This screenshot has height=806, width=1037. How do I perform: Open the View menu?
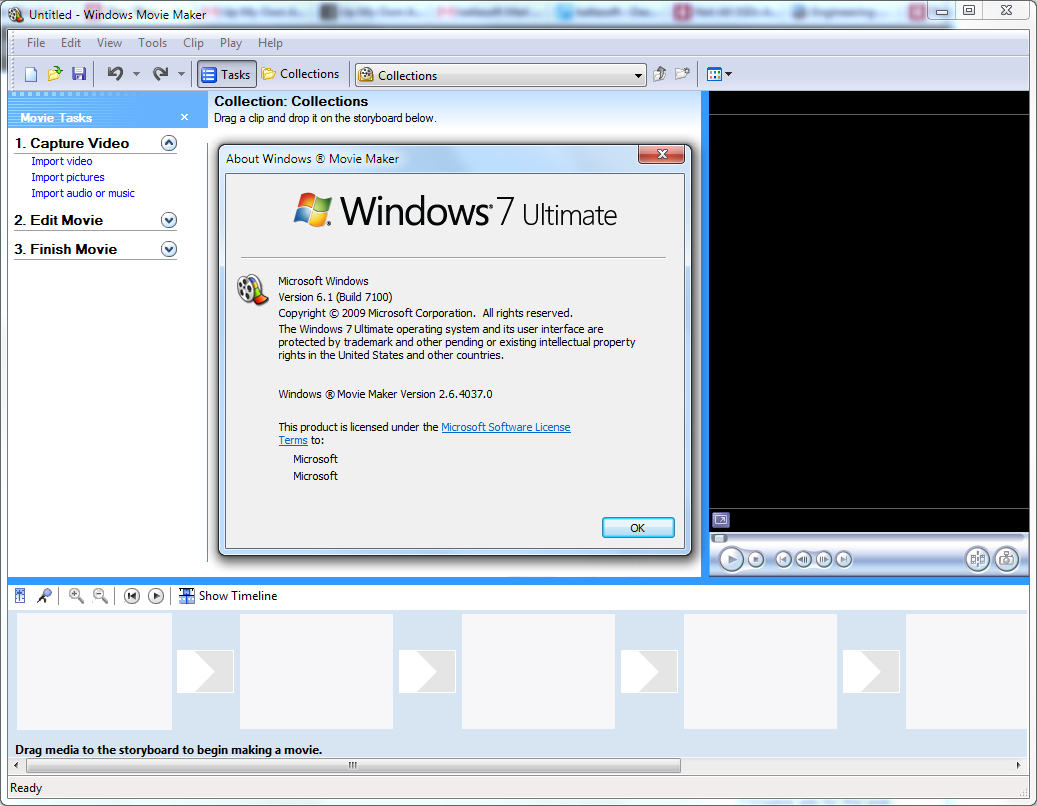point(109,43)
